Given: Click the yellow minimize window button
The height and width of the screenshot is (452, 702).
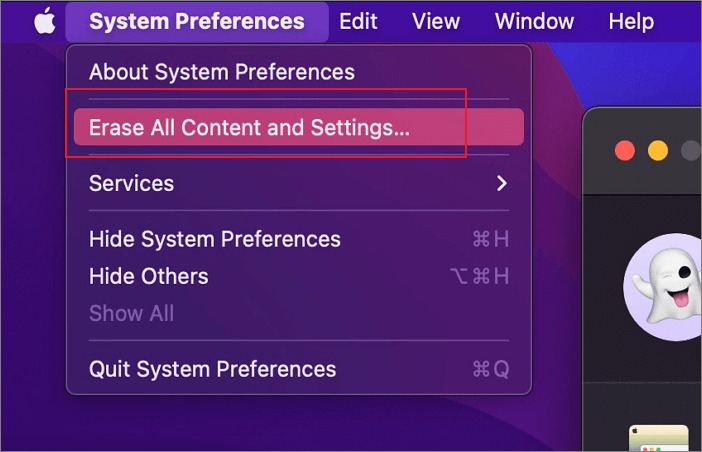Looking at the screenshot, I should [658, 150].
